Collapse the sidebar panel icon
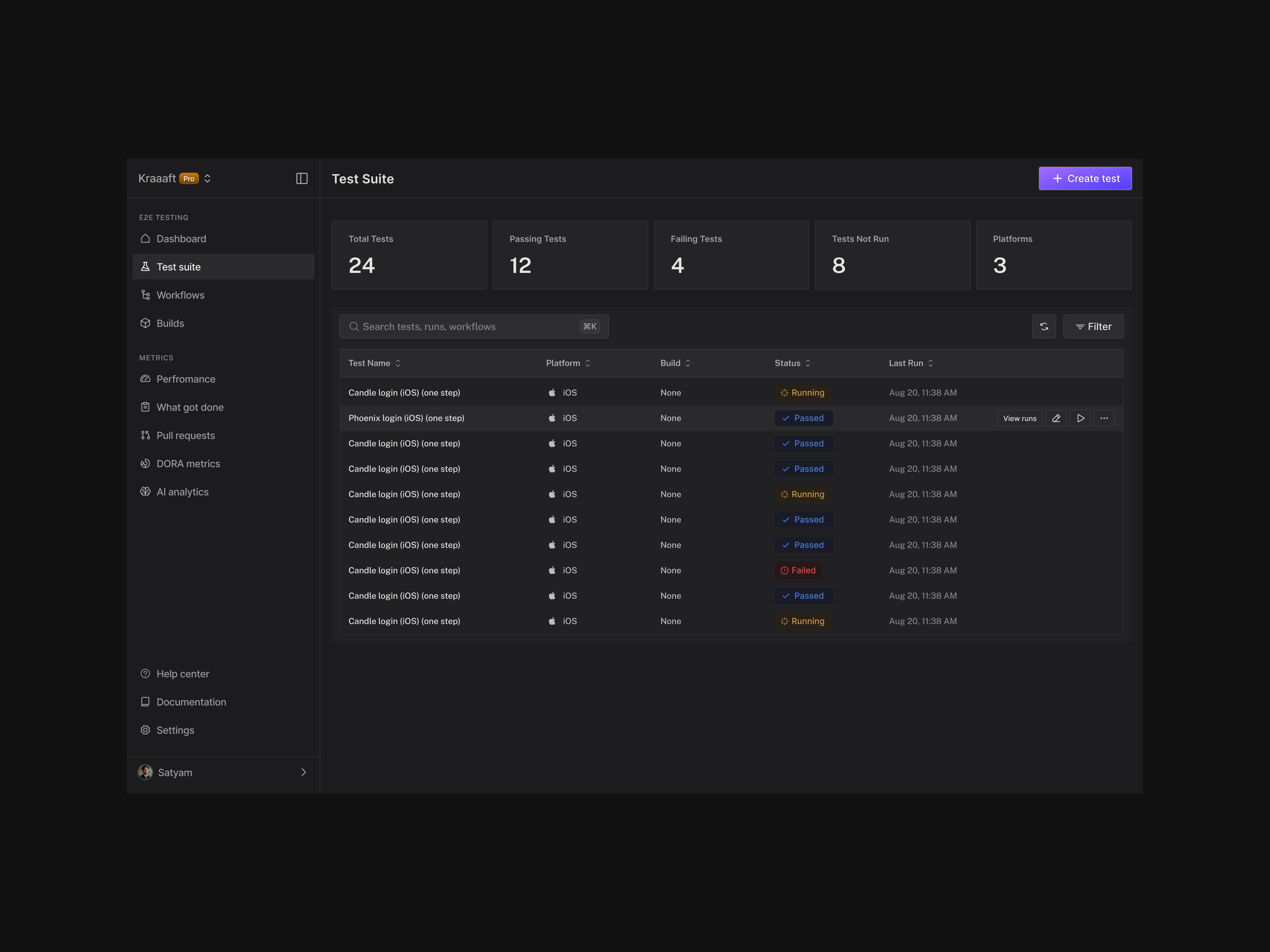 click(301, 178)
